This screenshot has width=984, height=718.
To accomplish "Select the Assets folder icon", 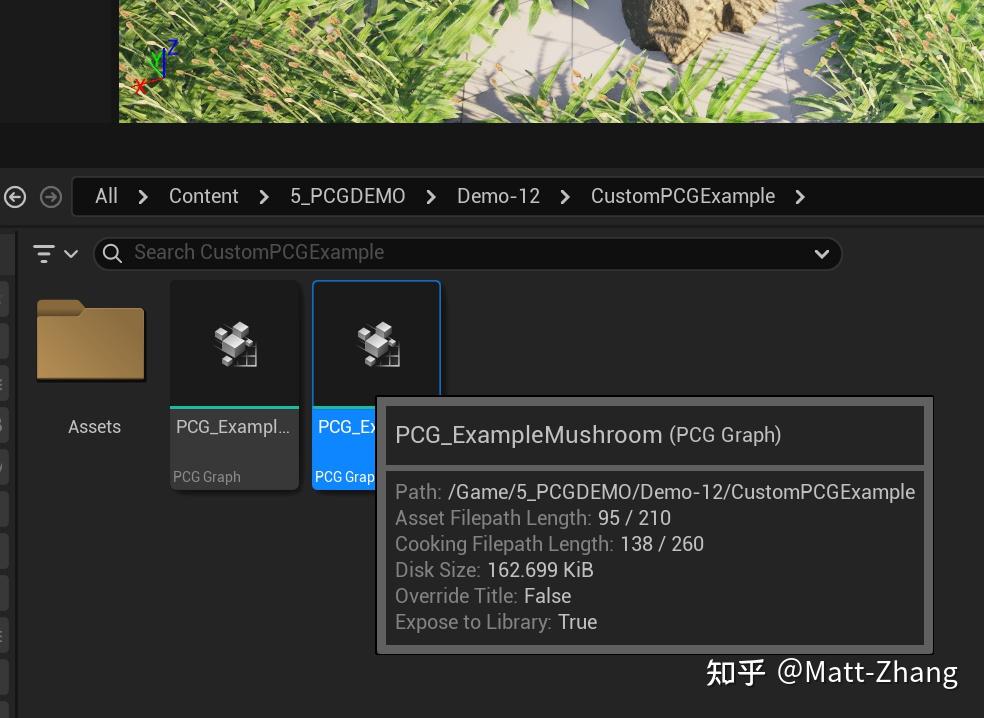I will click(91, 340).
